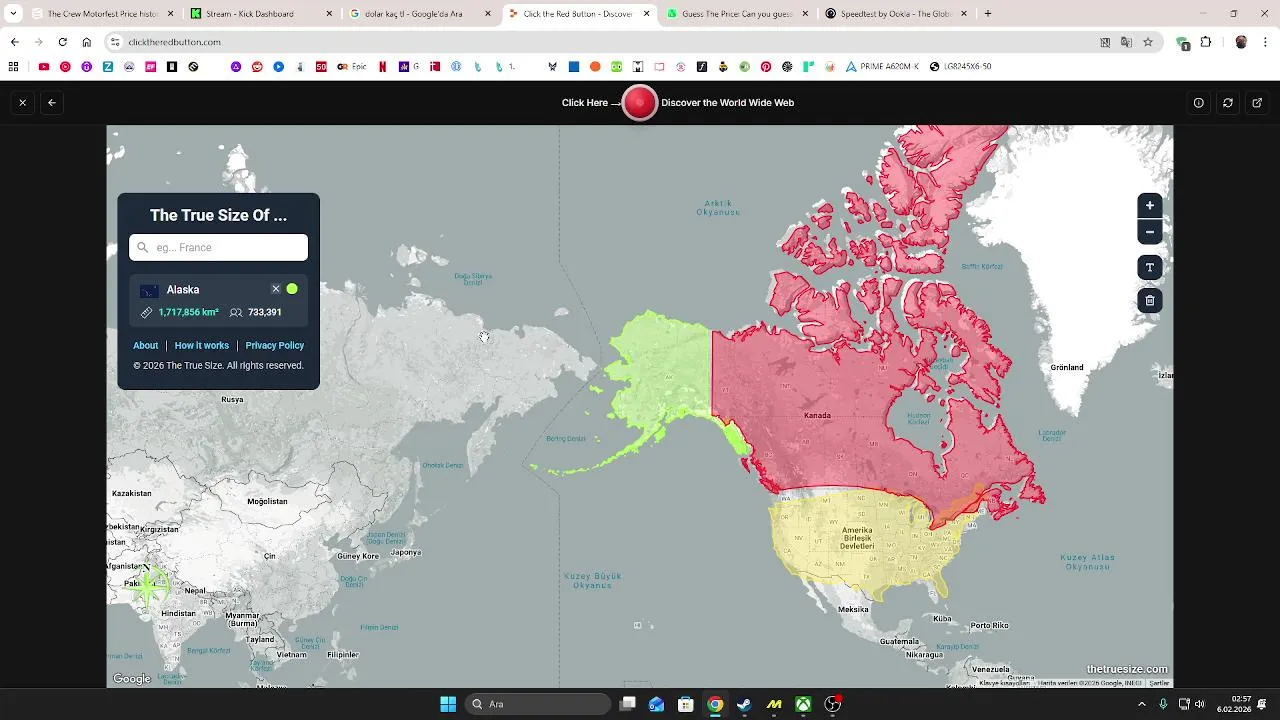
Task: Open site in new tab icon
Action: 1257,102
